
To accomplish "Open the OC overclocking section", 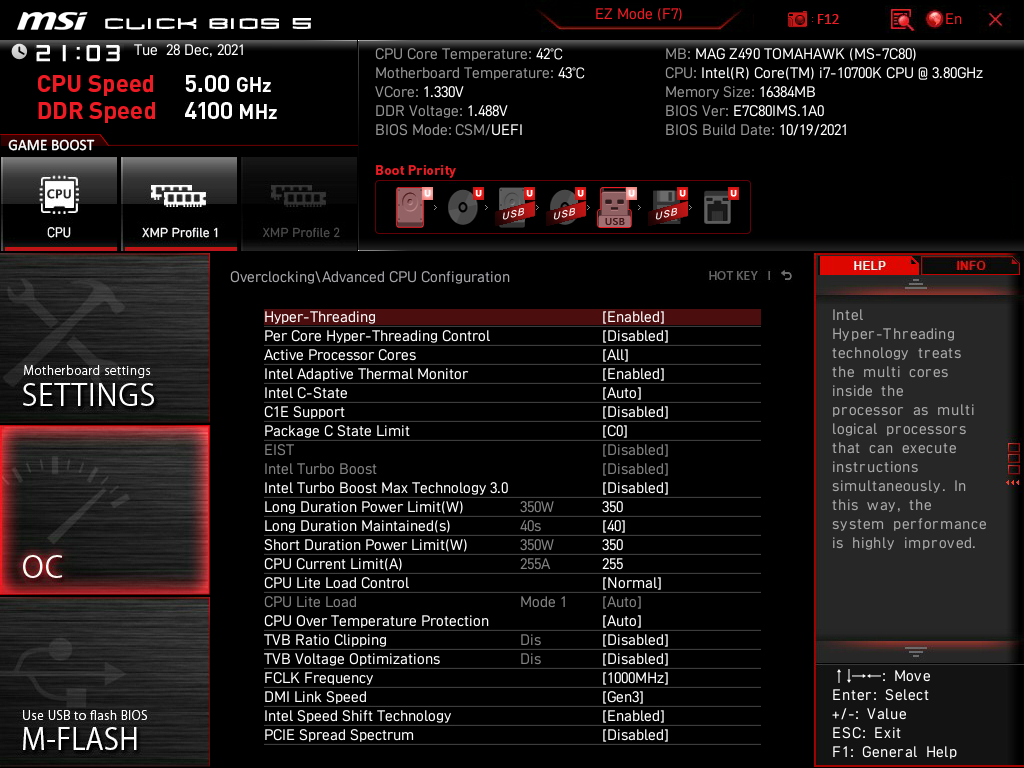I will (x=104, y=511).
